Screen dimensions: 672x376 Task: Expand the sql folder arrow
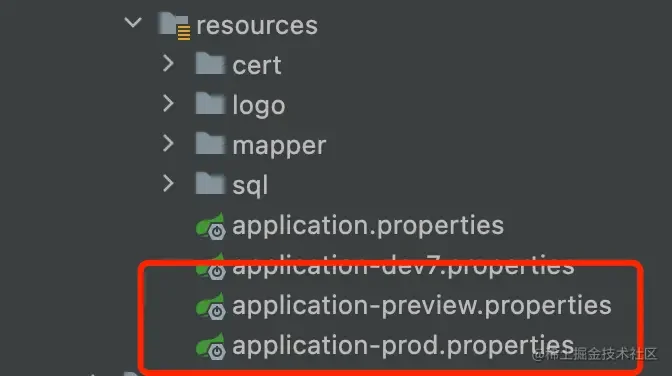pyautogui.click(x=168, y=183)
